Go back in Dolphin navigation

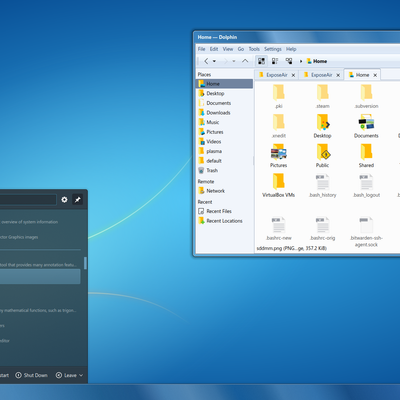click(206, 61)
